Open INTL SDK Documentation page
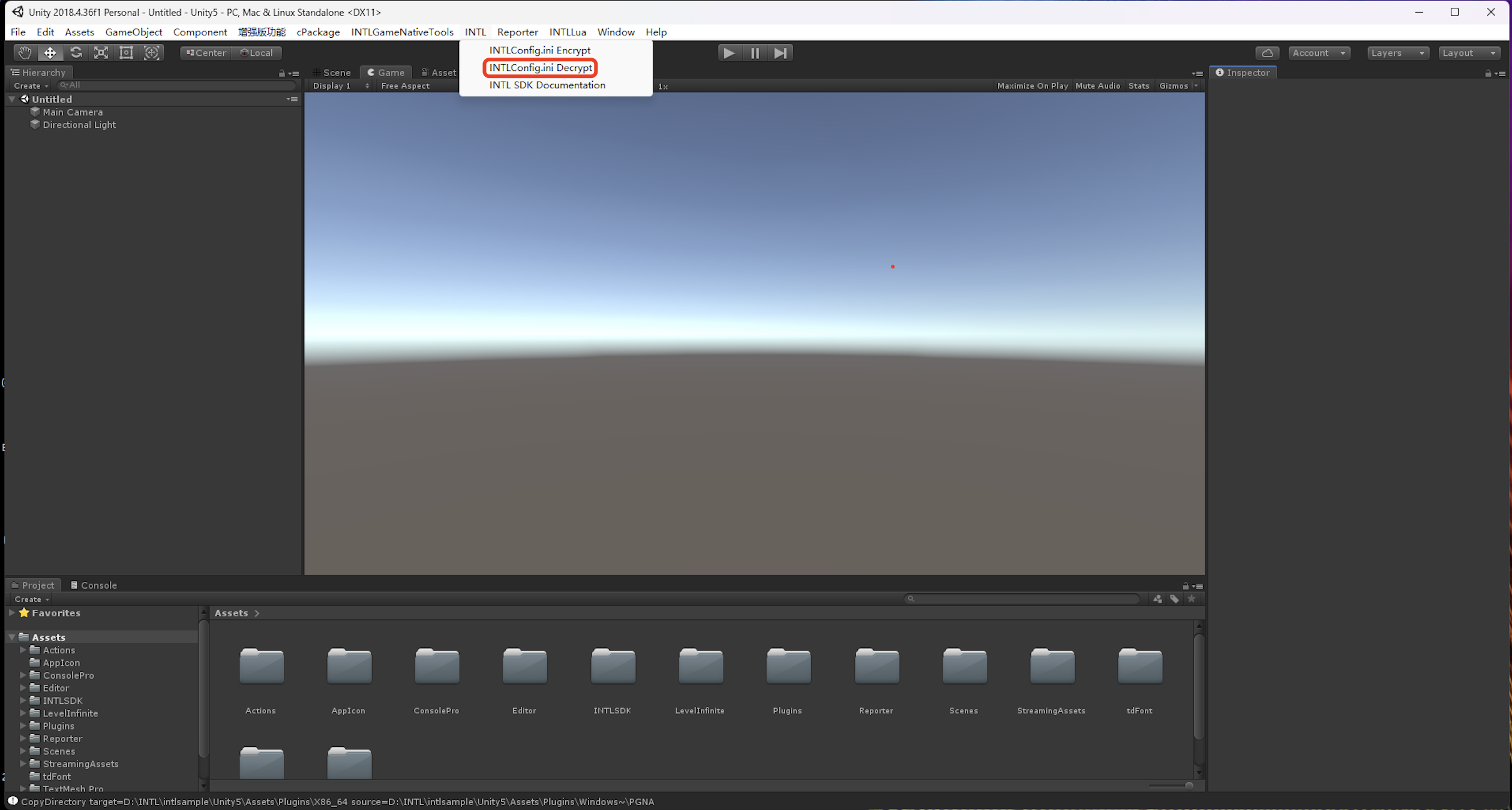 point(547,85)
